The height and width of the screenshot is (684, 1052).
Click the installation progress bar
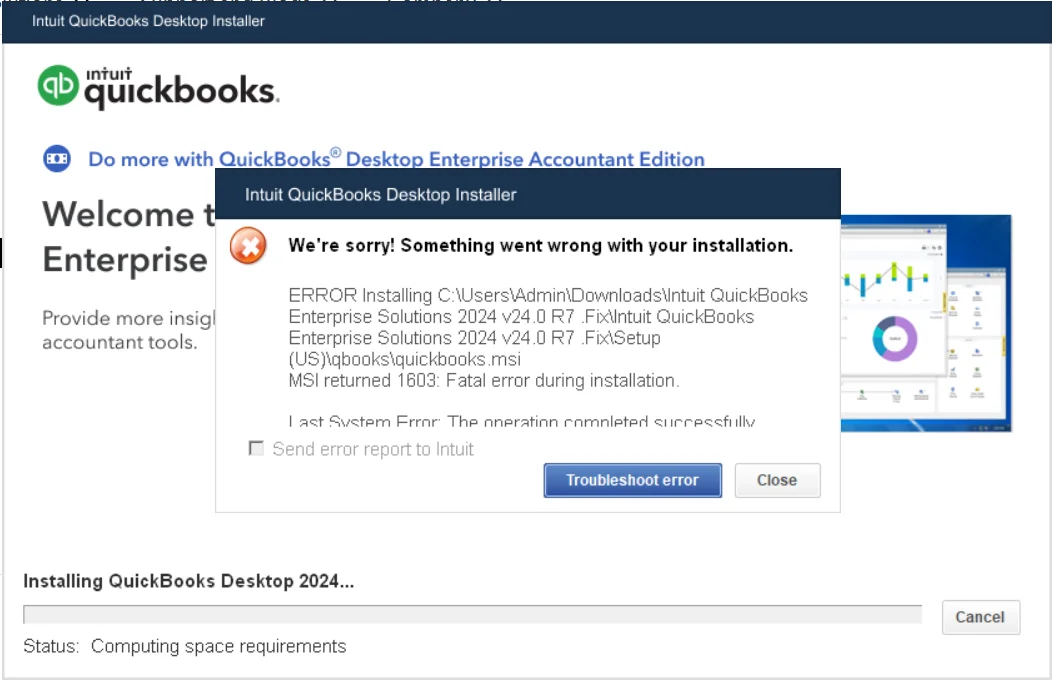(x=472, y=614)
